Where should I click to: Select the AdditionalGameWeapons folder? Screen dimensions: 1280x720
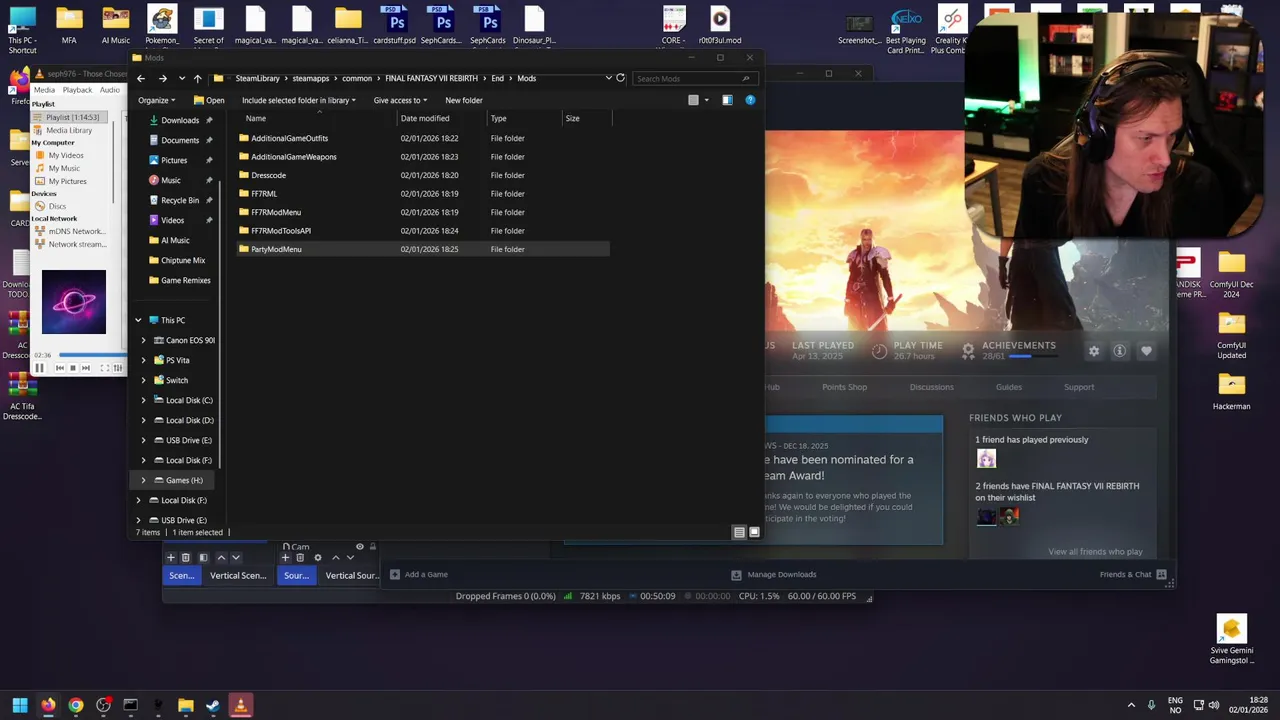(x=293, y=157)
